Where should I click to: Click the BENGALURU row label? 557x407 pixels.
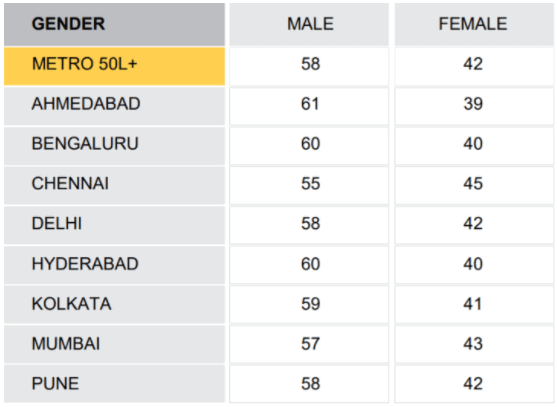coord(114,146)
